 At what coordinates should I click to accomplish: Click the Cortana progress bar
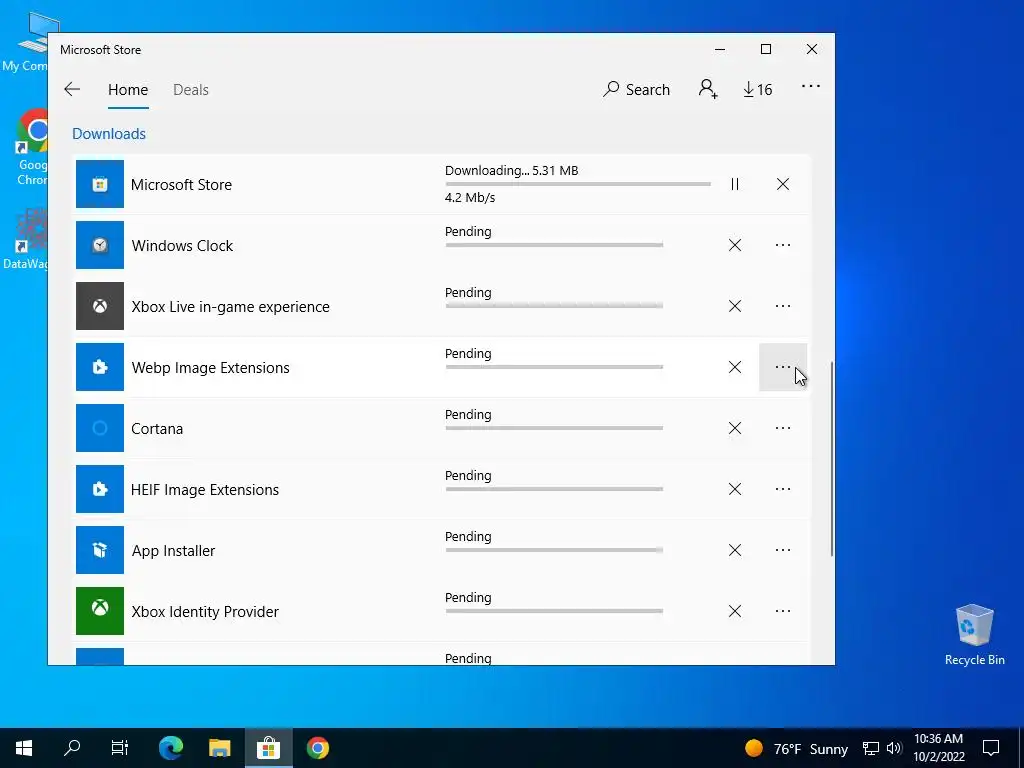point(554,428)
